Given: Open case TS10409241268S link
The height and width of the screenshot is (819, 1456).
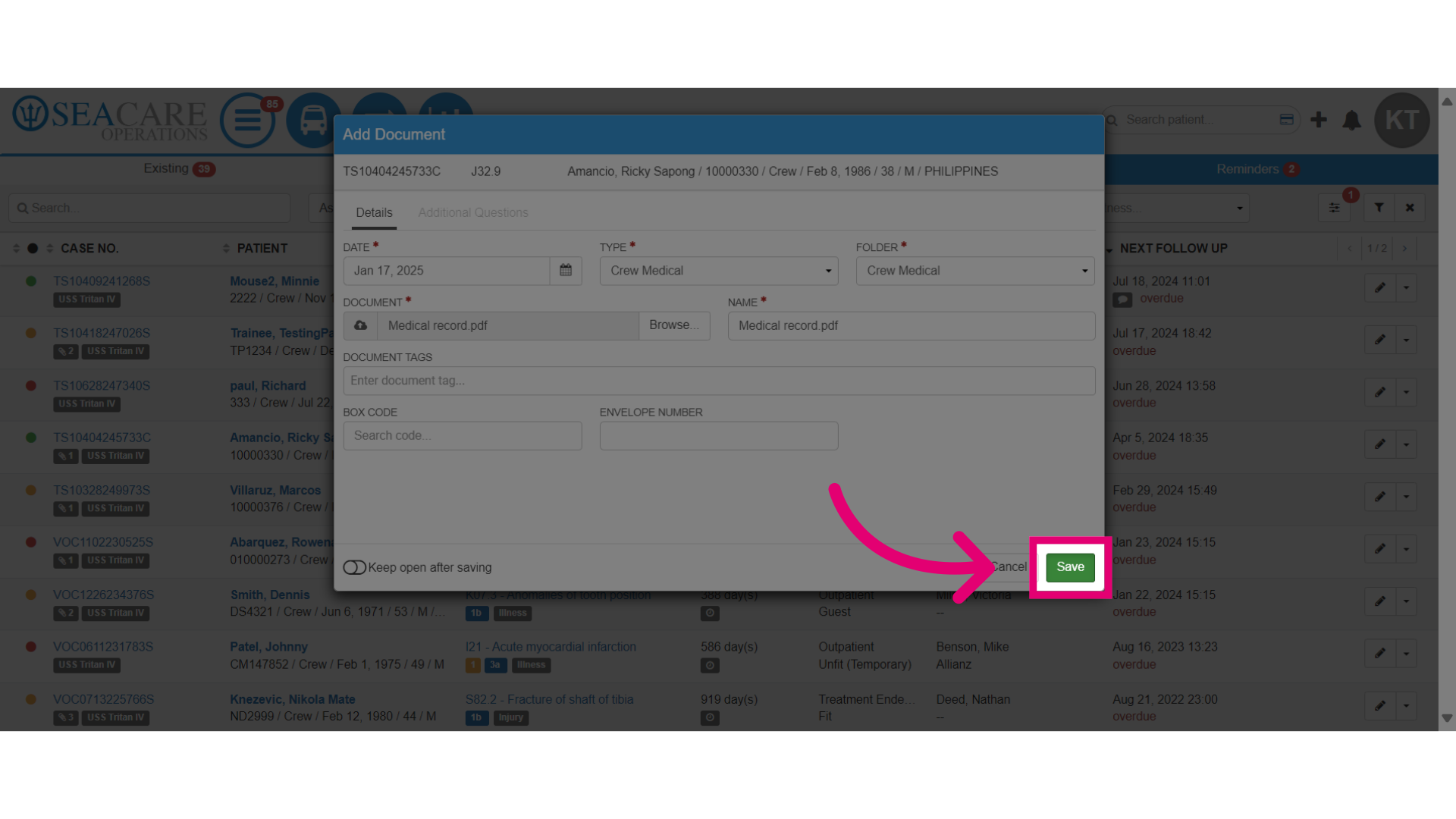Looking at the screenshot, I should (102, 281).
